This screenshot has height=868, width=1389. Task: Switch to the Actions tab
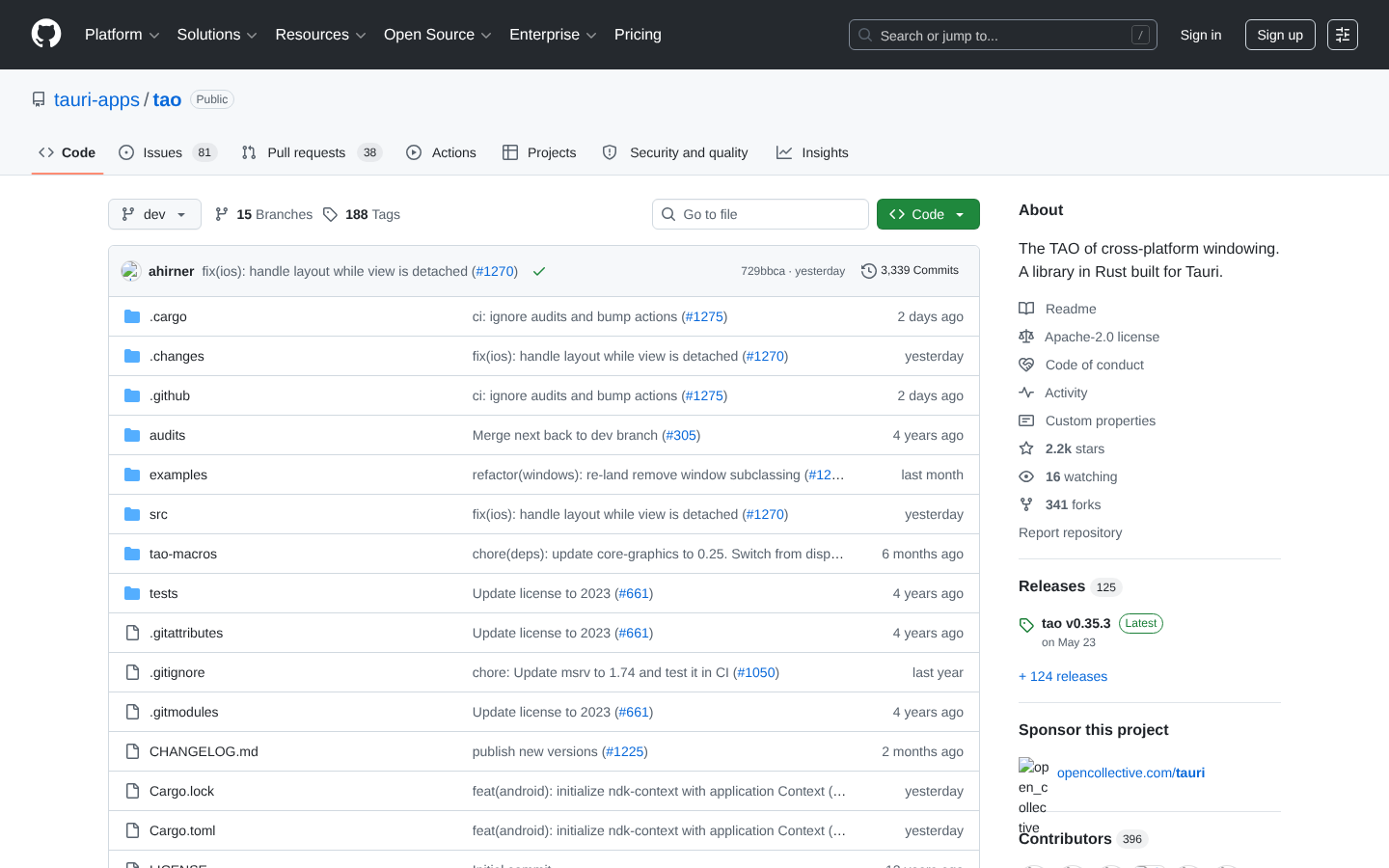click(x=442, y=152)
